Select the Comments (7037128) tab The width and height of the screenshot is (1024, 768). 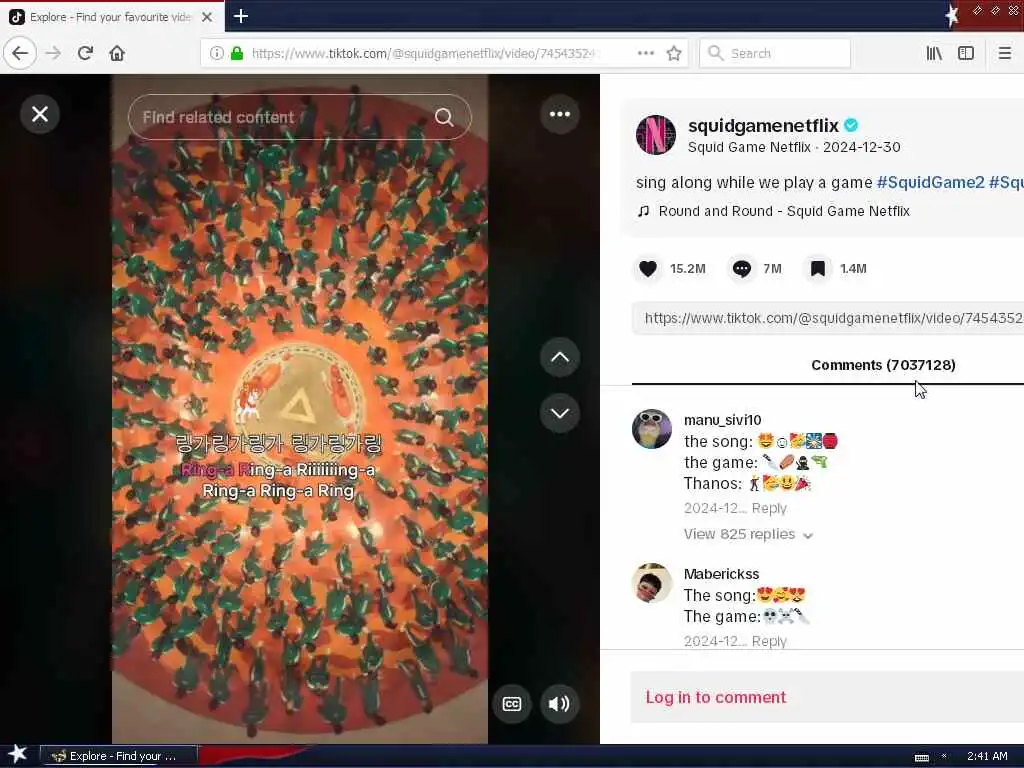(x=883, y=365)
